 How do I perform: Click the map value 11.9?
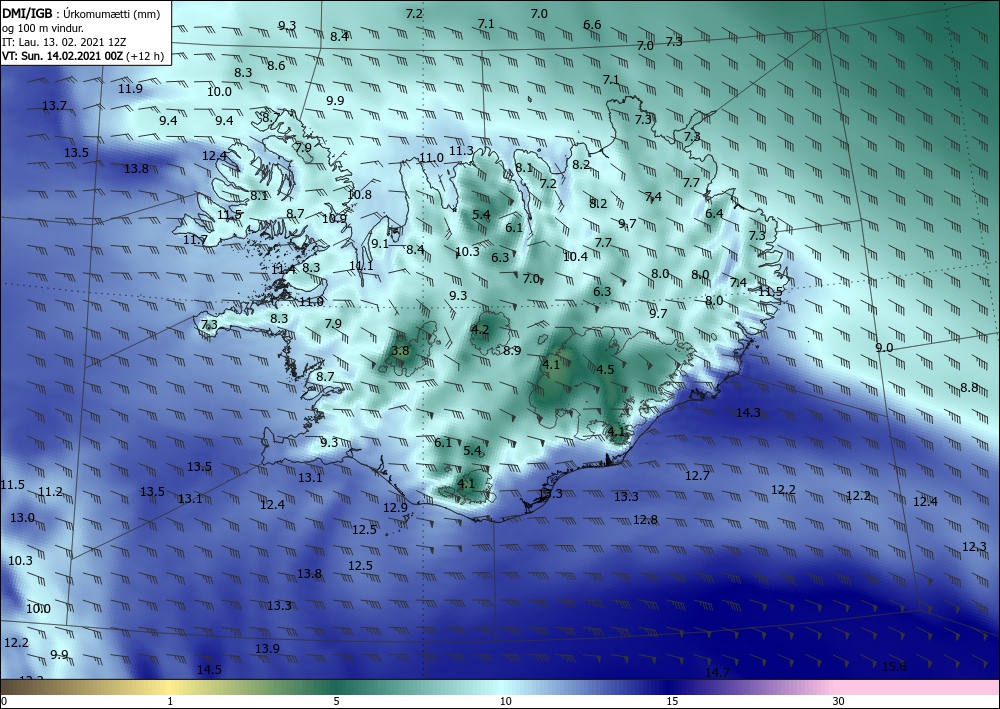point(130,89)
